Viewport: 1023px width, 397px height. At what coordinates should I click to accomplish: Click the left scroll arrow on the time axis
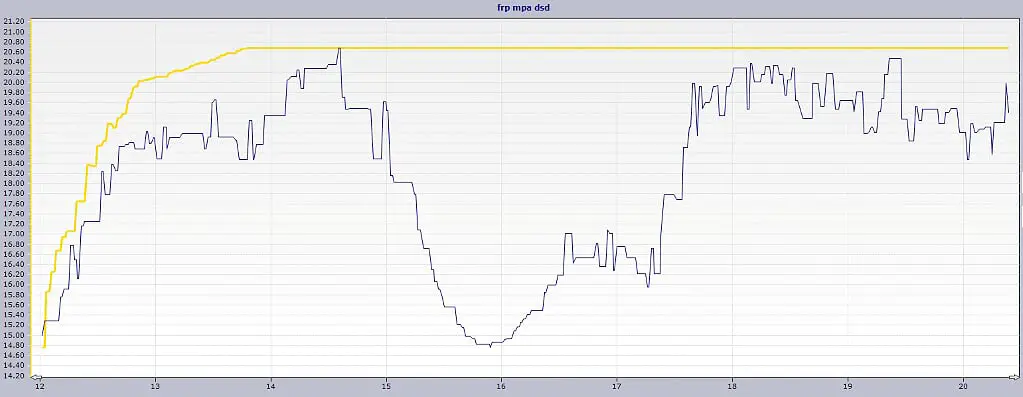pos(37,377)
